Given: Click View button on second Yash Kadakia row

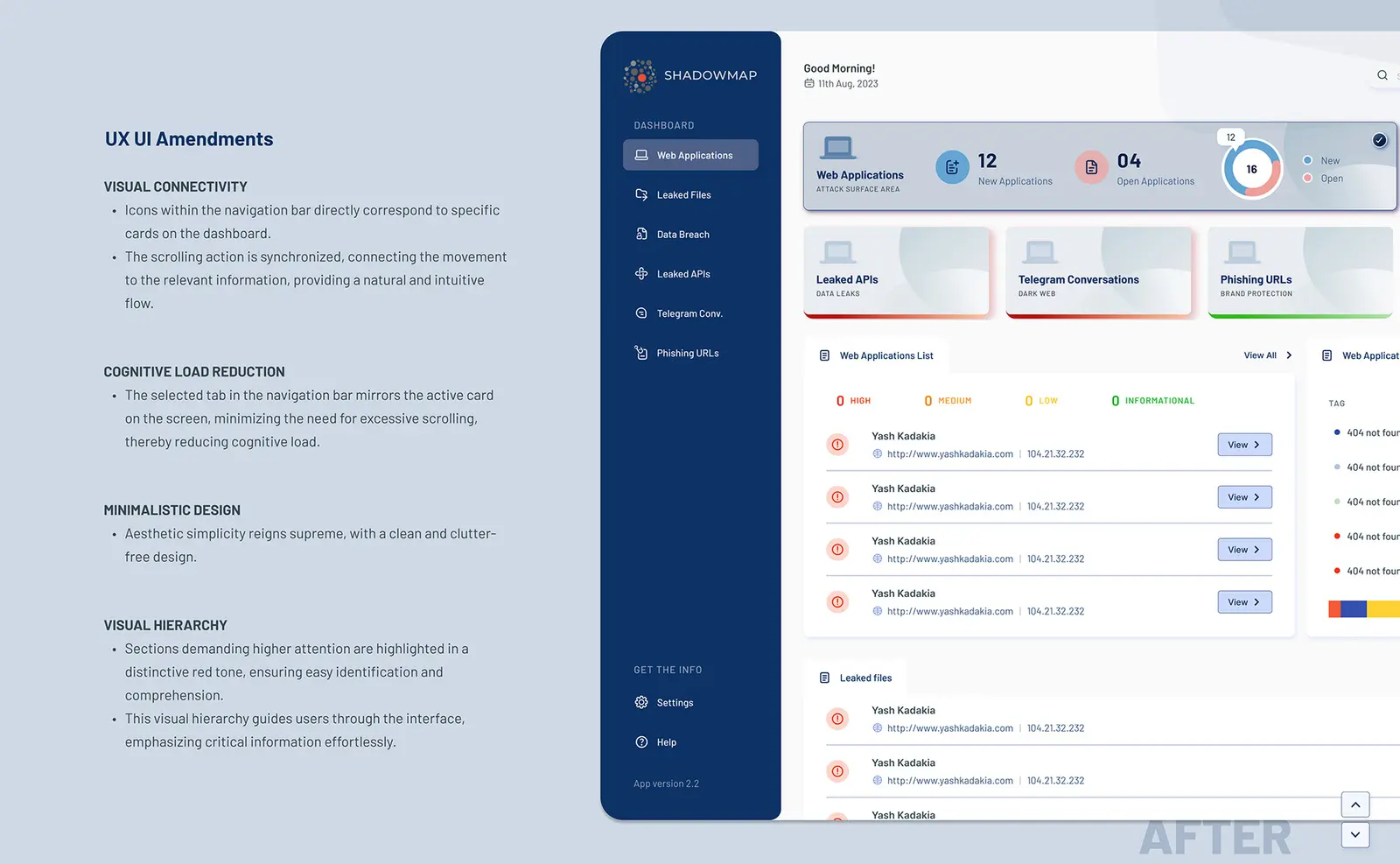Looking at the screenshot, I should pyautogui.click(x=1244, y=497).
